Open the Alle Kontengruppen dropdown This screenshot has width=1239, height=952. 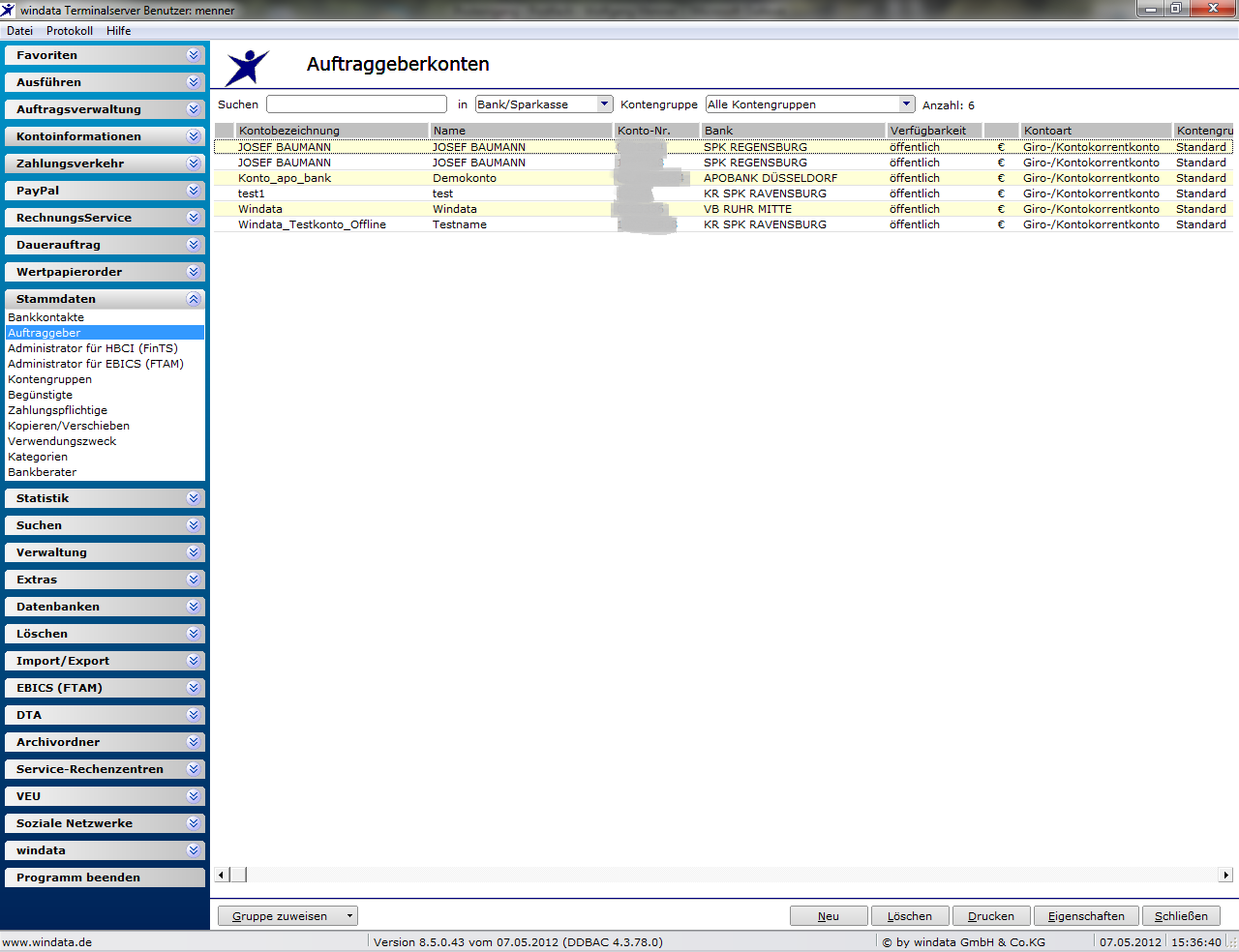click(906, 104)
